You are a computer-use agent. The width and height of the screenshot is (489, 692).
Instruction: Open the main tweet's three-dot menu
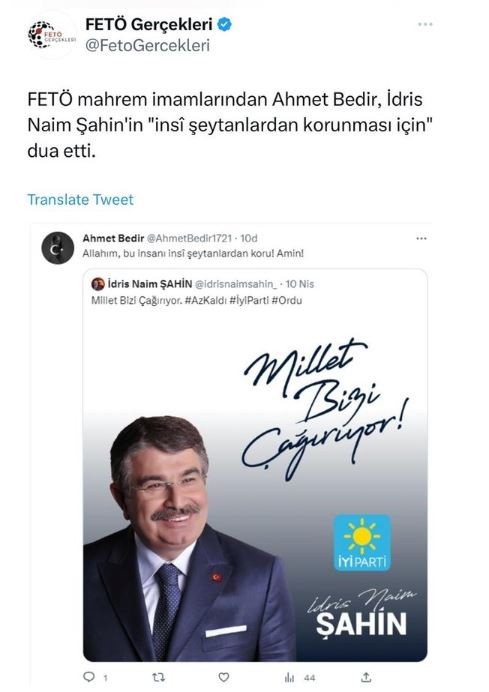click(x=425, y=24)
